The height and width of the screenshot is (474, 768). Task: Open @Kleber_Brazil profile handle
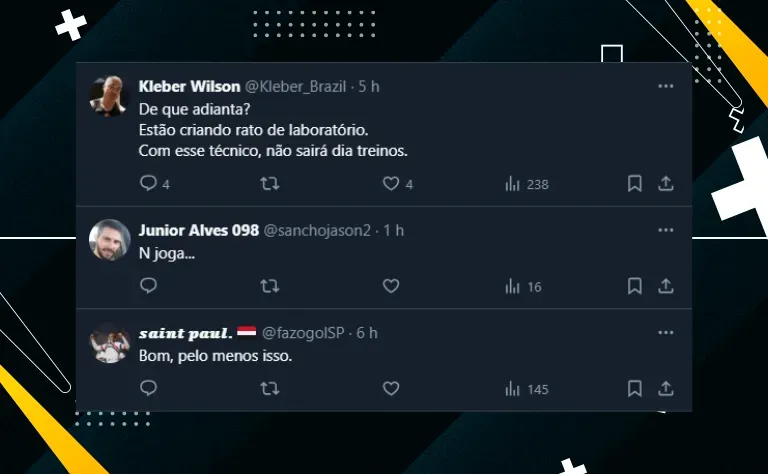click(295, 87)
